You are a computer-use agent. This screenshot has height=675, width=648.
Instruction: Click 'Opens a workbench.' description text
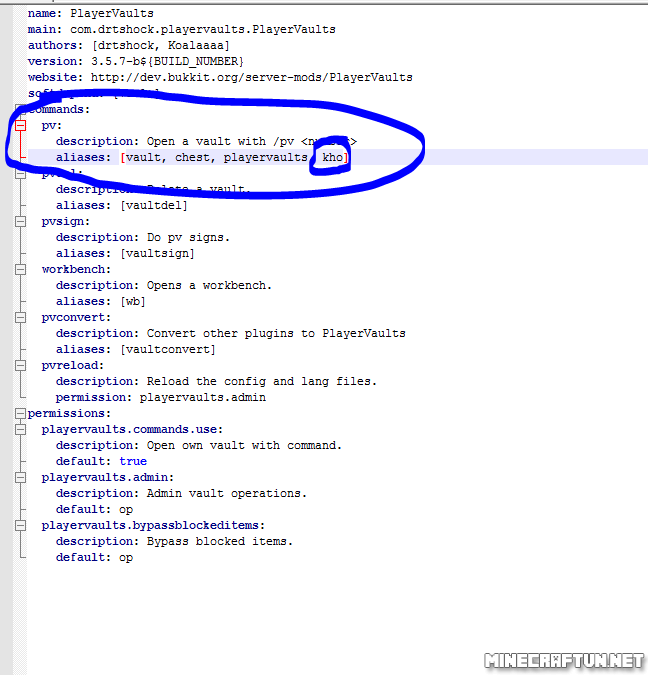point(209,285)
